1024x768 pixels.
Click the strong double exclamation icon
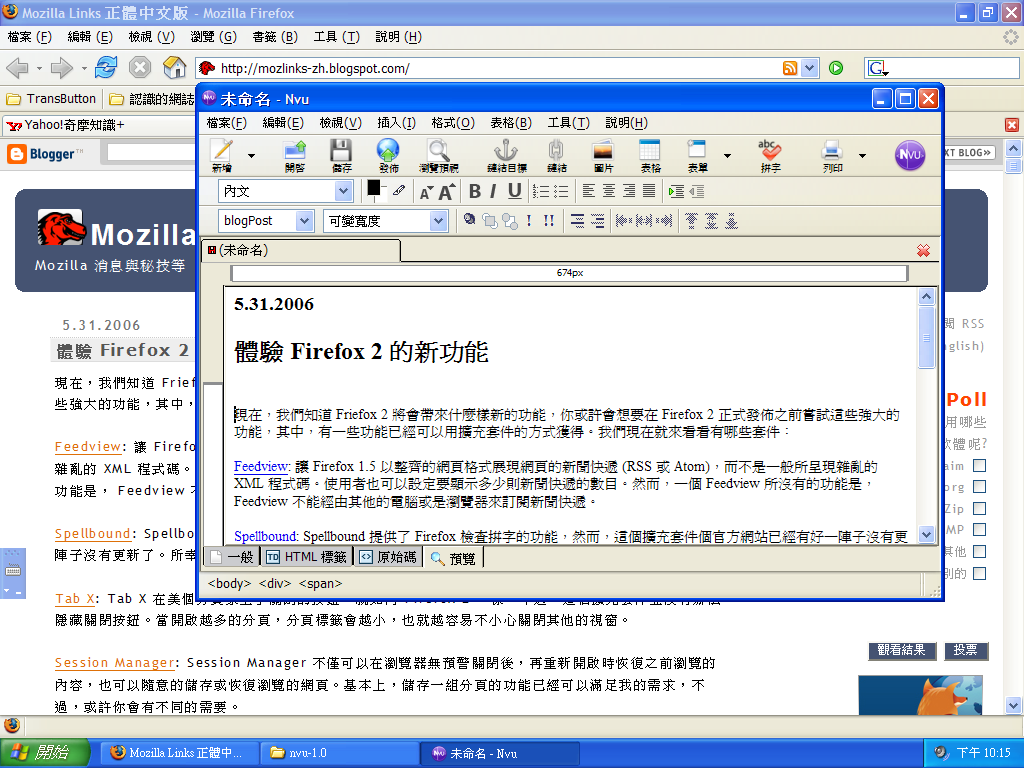[x=549, y=221]
